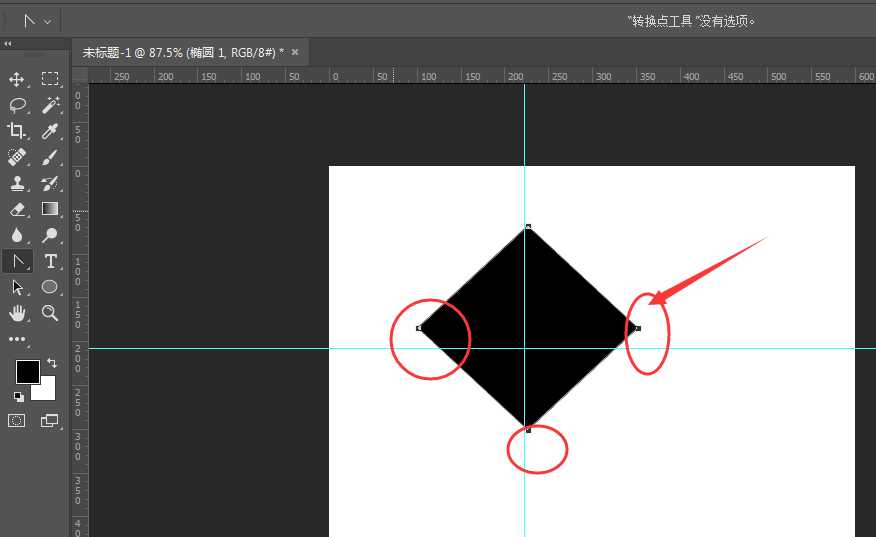Viewport: 876px width, 537px height.
Task: Select the Move tool
Action: pos(17,79)
